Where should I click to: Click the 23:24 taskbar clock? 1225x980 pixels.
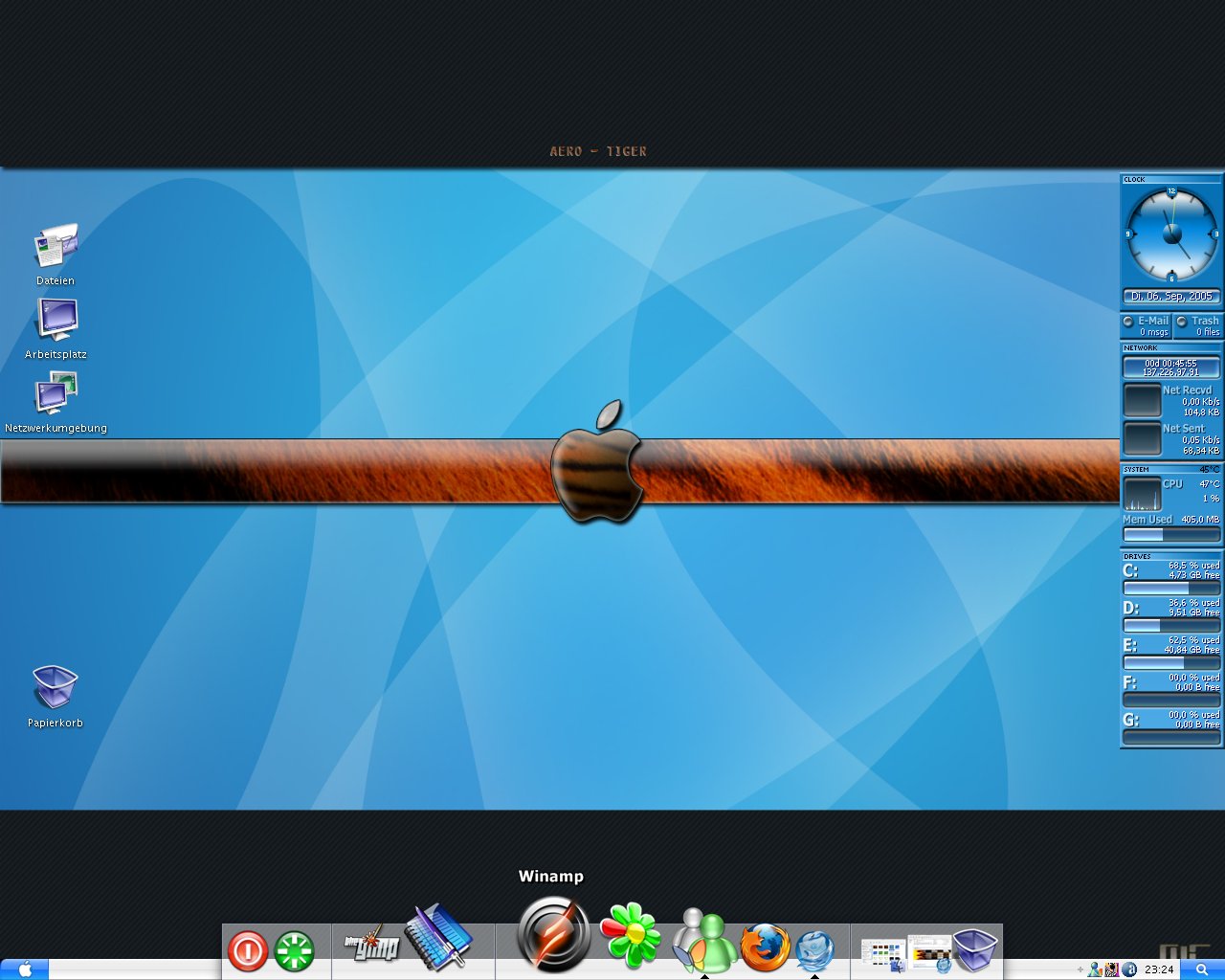click(1159, 969)
